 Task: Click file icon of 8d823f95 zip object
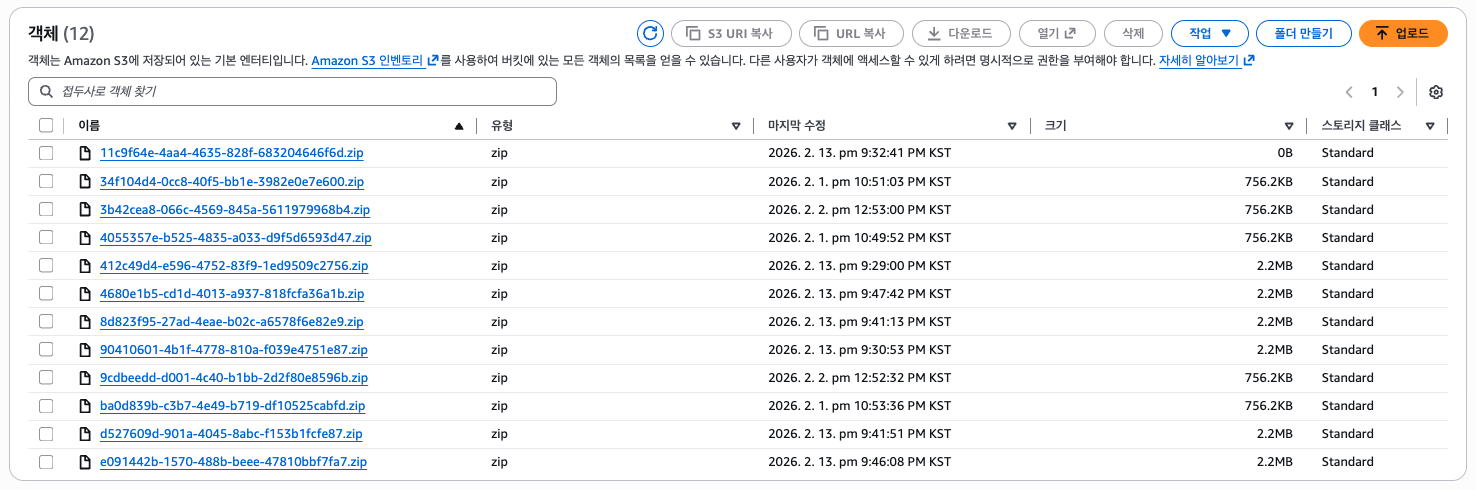pos(85,322)
